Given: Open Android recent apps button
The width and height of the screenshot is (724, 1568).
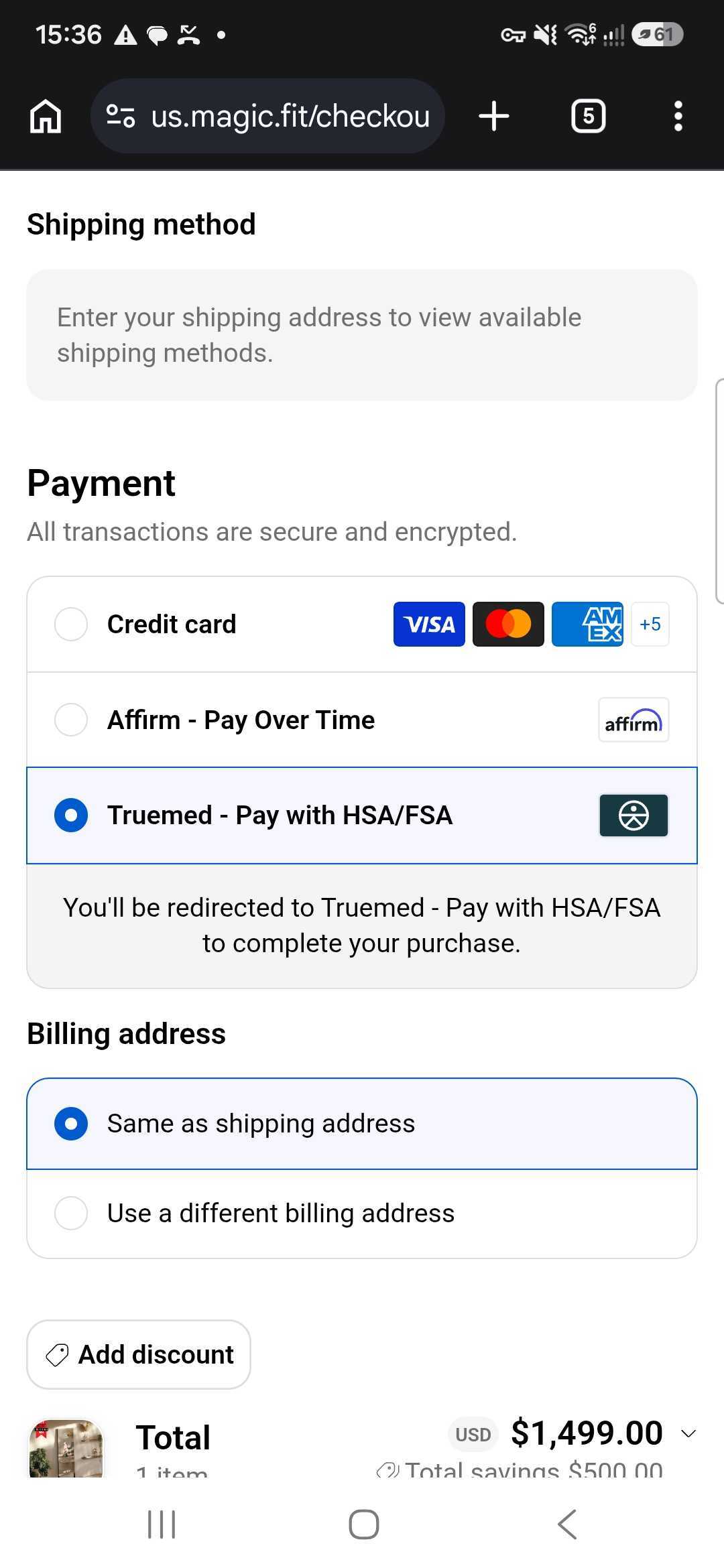Looking at the screenshot, I should pos(162,1524).
